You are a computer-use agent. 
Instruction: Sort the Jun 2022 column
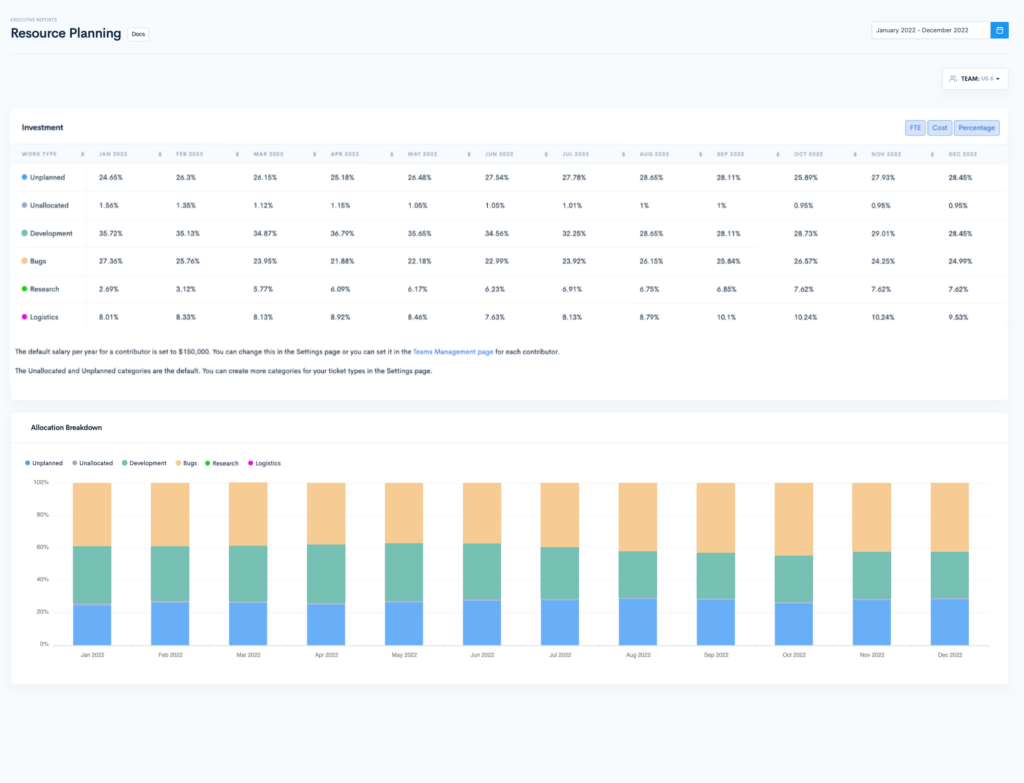pyautogui.click(x=546, y=155)
